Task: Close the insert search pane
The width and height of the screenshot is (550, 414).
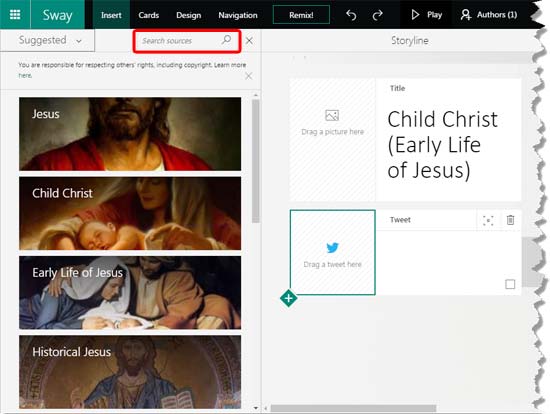Action: [x=249, y=41]
